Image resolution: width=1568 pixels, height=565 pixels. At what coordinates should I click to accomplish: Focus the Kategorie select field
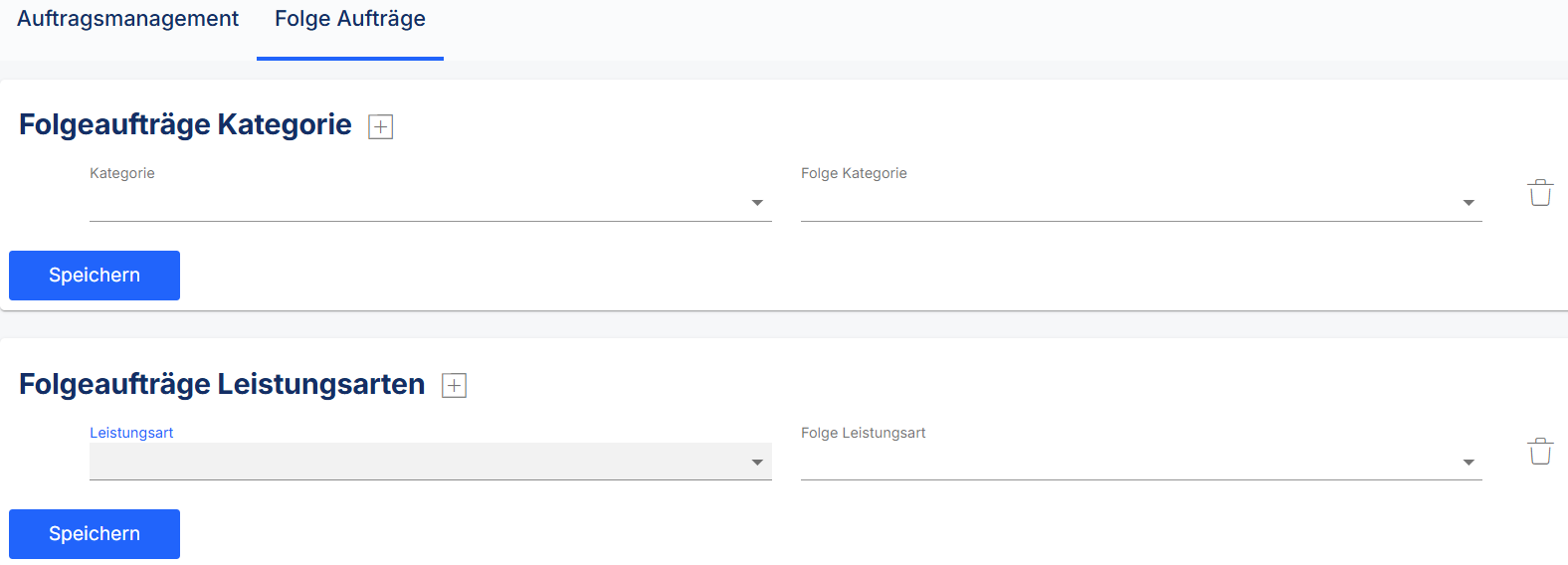coord(431,203)
